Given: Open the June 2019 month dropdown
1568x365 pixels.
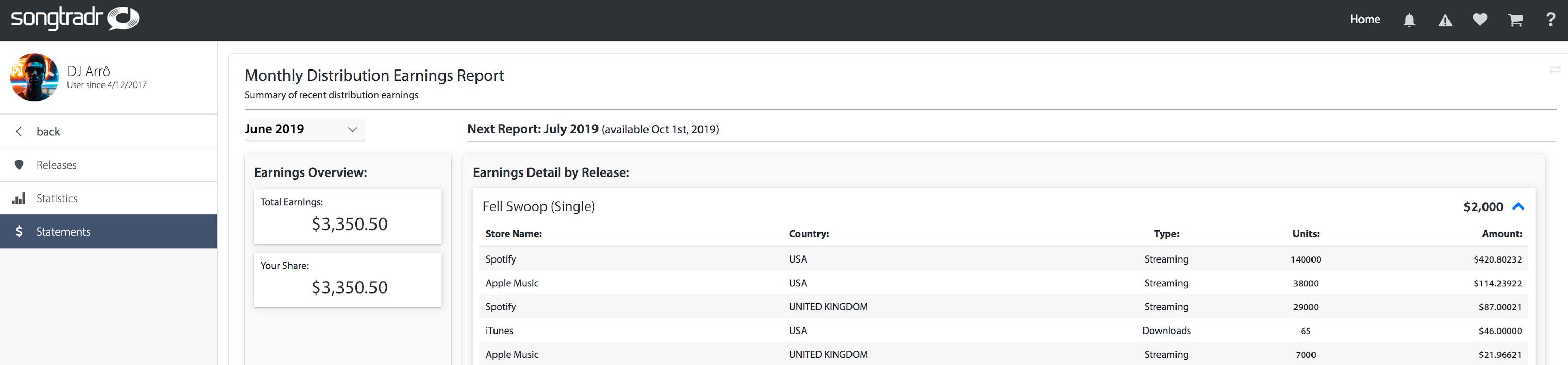Looking at the screenshot, I should (x=304, y=129).
